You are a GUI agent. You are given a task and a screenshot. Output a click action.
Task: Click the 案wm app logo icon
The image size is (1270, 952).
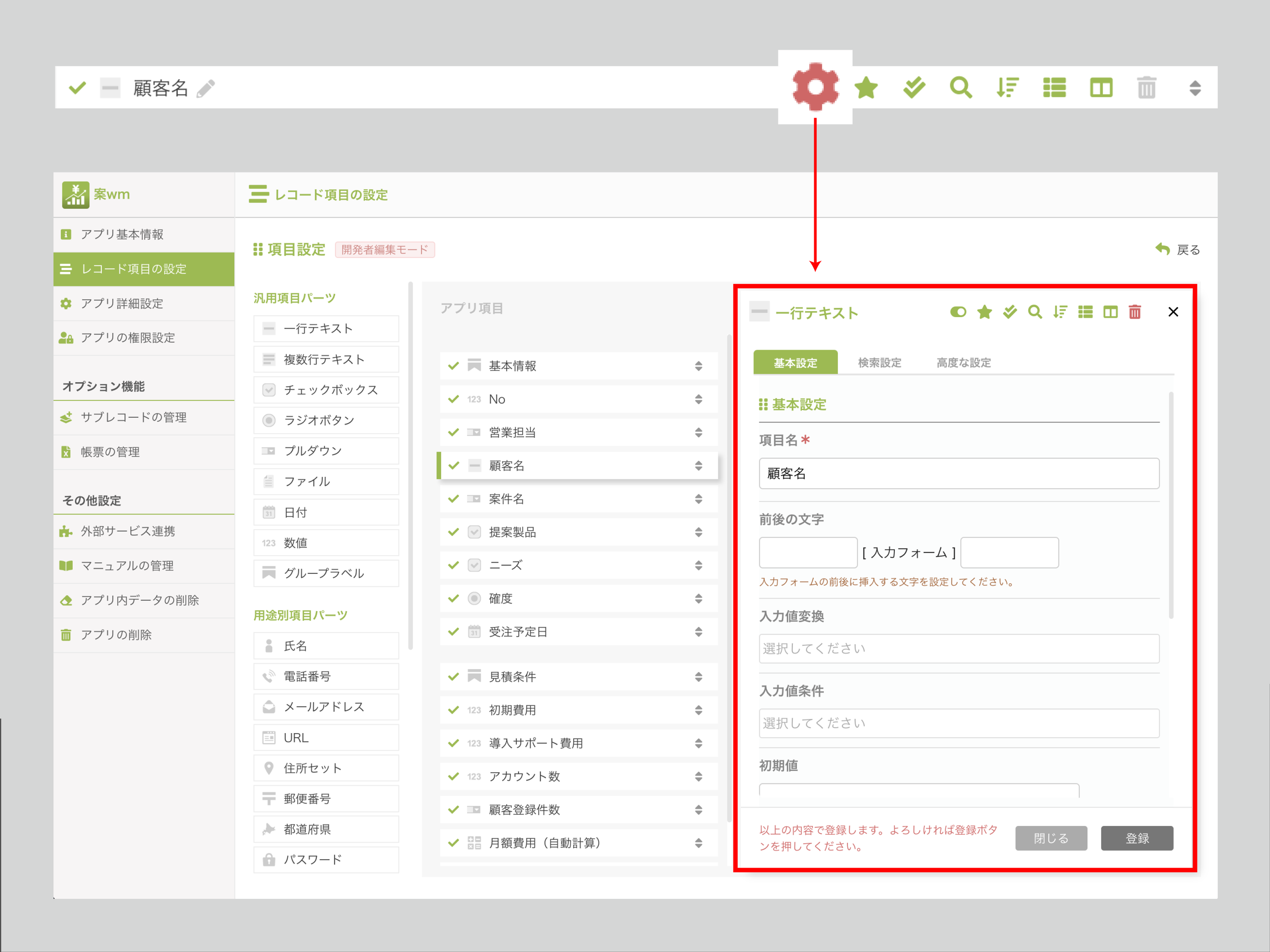click(x=75, y=195)
